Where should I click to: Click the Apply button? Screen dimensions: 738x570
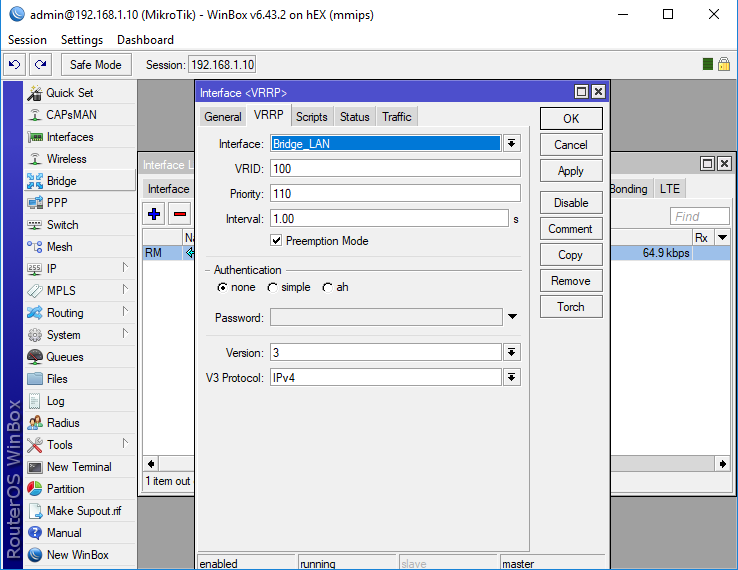click(571, 171)
